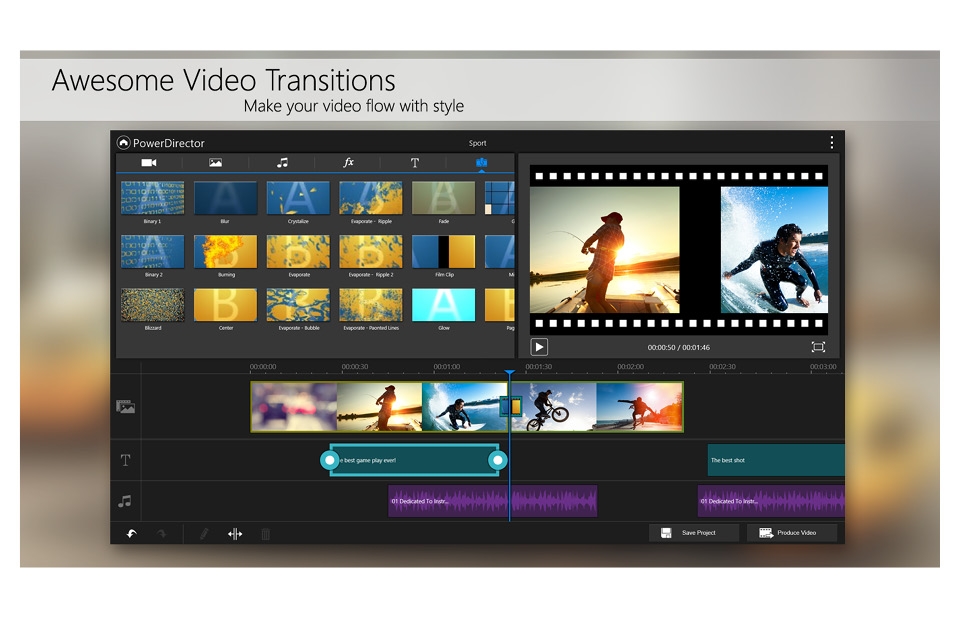Screen dimensions: 960x640
Task: Click the Save Project button
Action: click(694, 533)
